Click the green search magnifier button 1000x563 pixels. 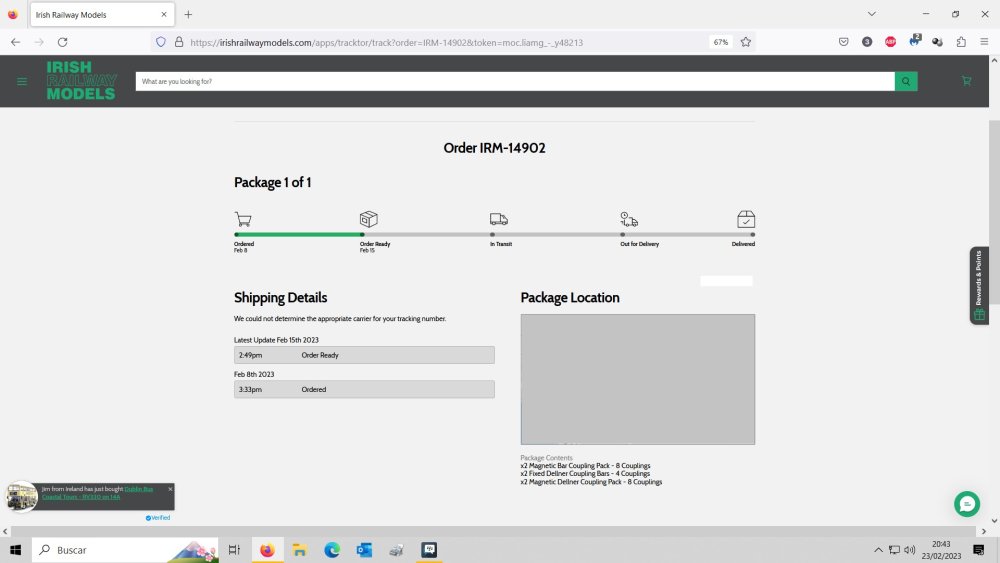coord(906,81)
